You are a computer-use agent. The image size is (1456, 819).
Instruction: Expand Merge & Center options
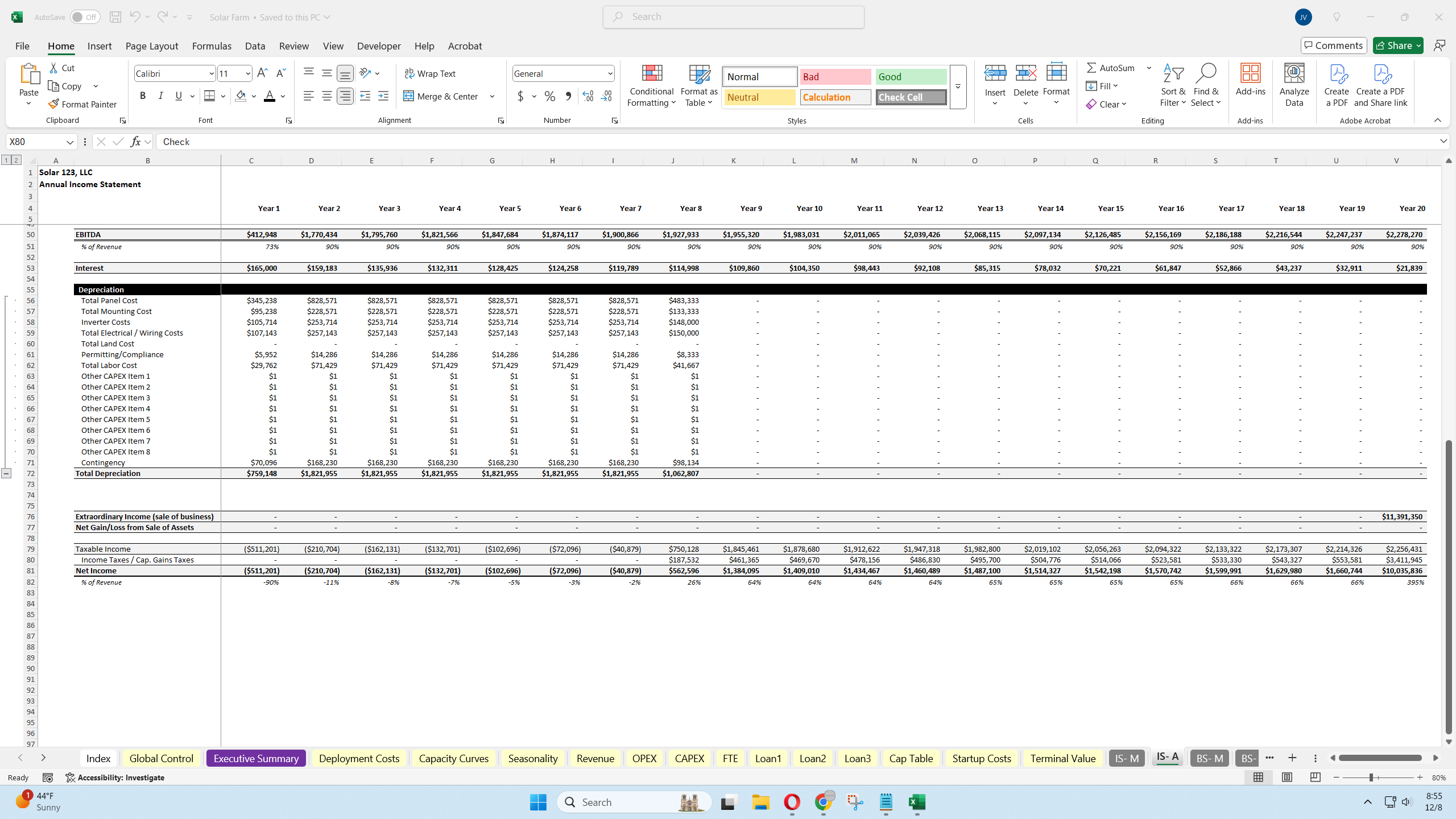[x=492, y=96]
